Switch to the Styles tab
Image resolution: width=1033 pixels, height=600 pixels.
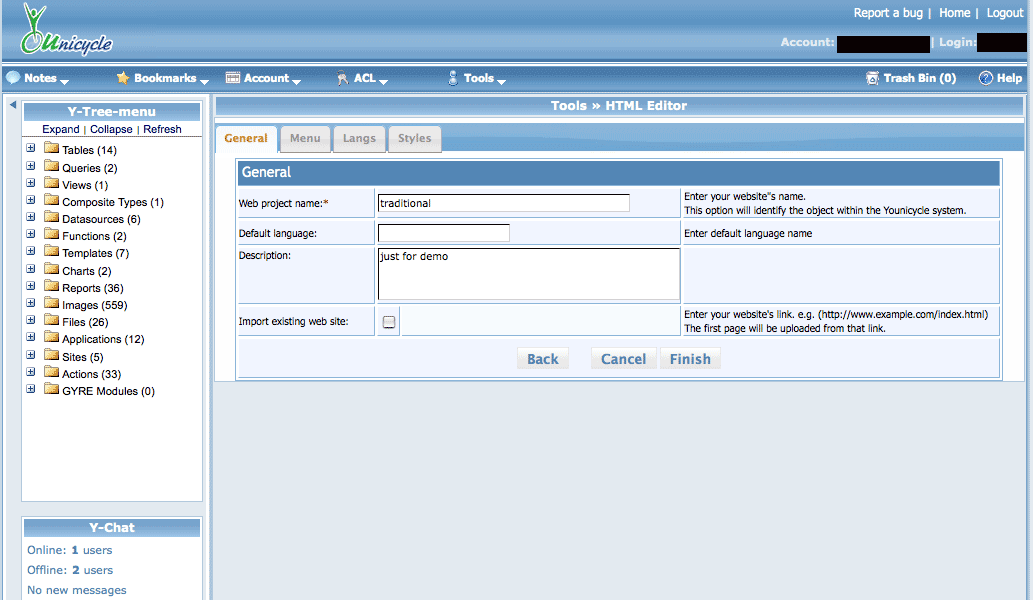click(x=414, y=138)
